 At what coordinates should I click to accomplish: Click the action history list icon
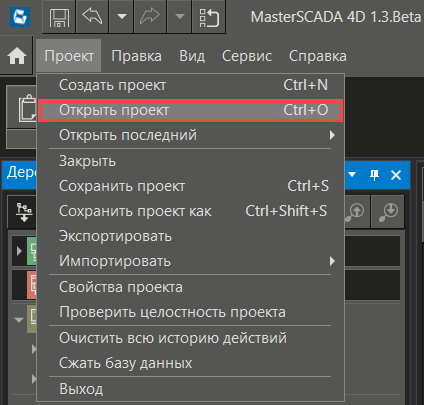point(209,17)
